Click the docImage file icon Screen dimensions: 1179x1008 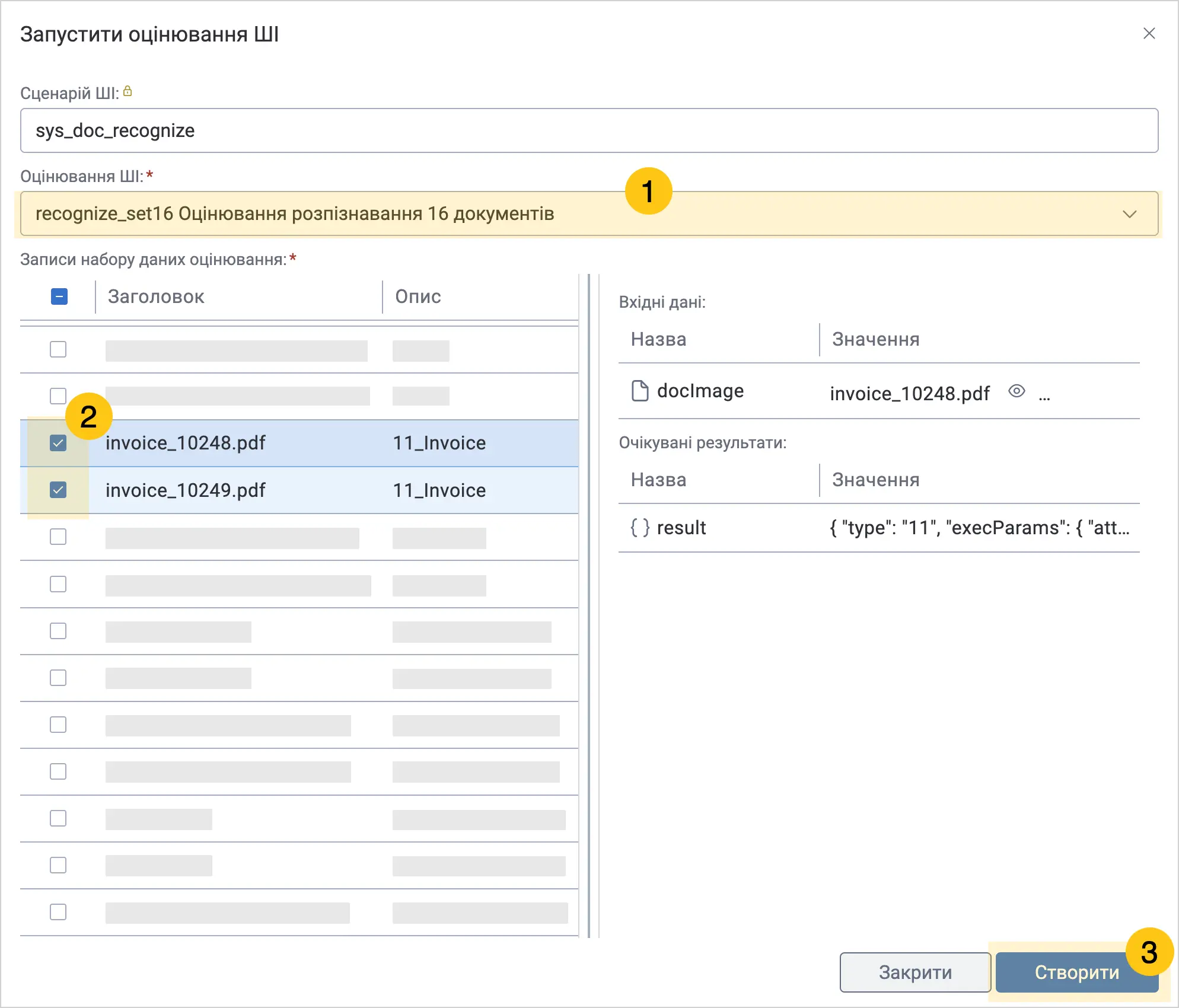coord(640,391)
